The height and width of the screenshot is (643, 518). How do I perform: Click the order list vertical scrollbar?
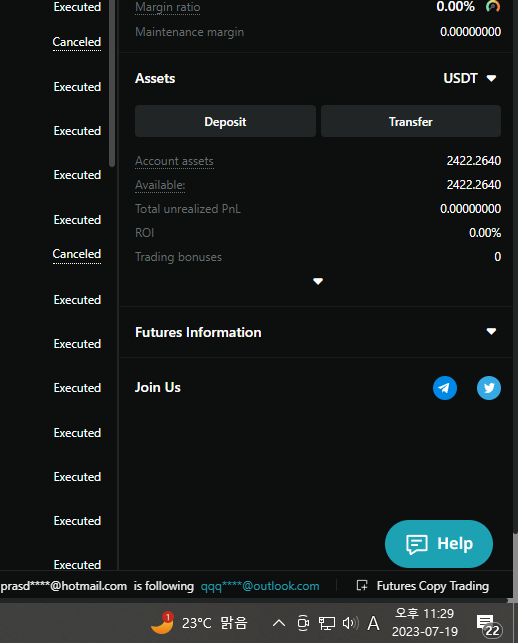tap(112, 83)
